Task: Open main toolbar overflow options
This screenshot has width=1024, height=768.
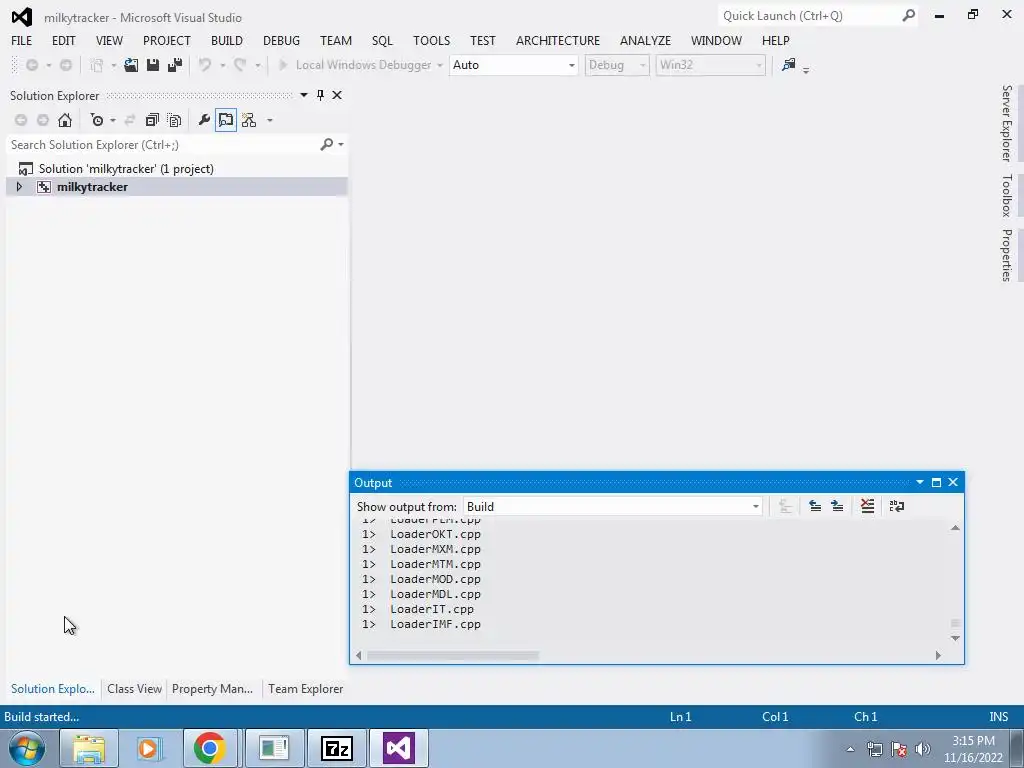Action: (x=806, y=69)
